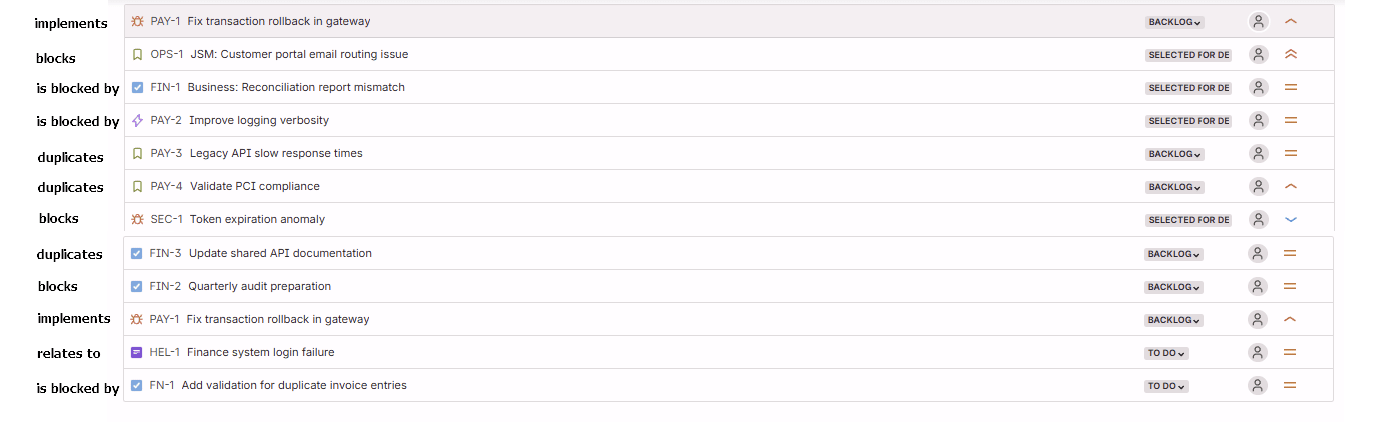The height and width of the screenshot is (434, 1386).
Task: Open the "Business: Reconciliation report mismatch" issue
Action: click(x=296, y=87)
